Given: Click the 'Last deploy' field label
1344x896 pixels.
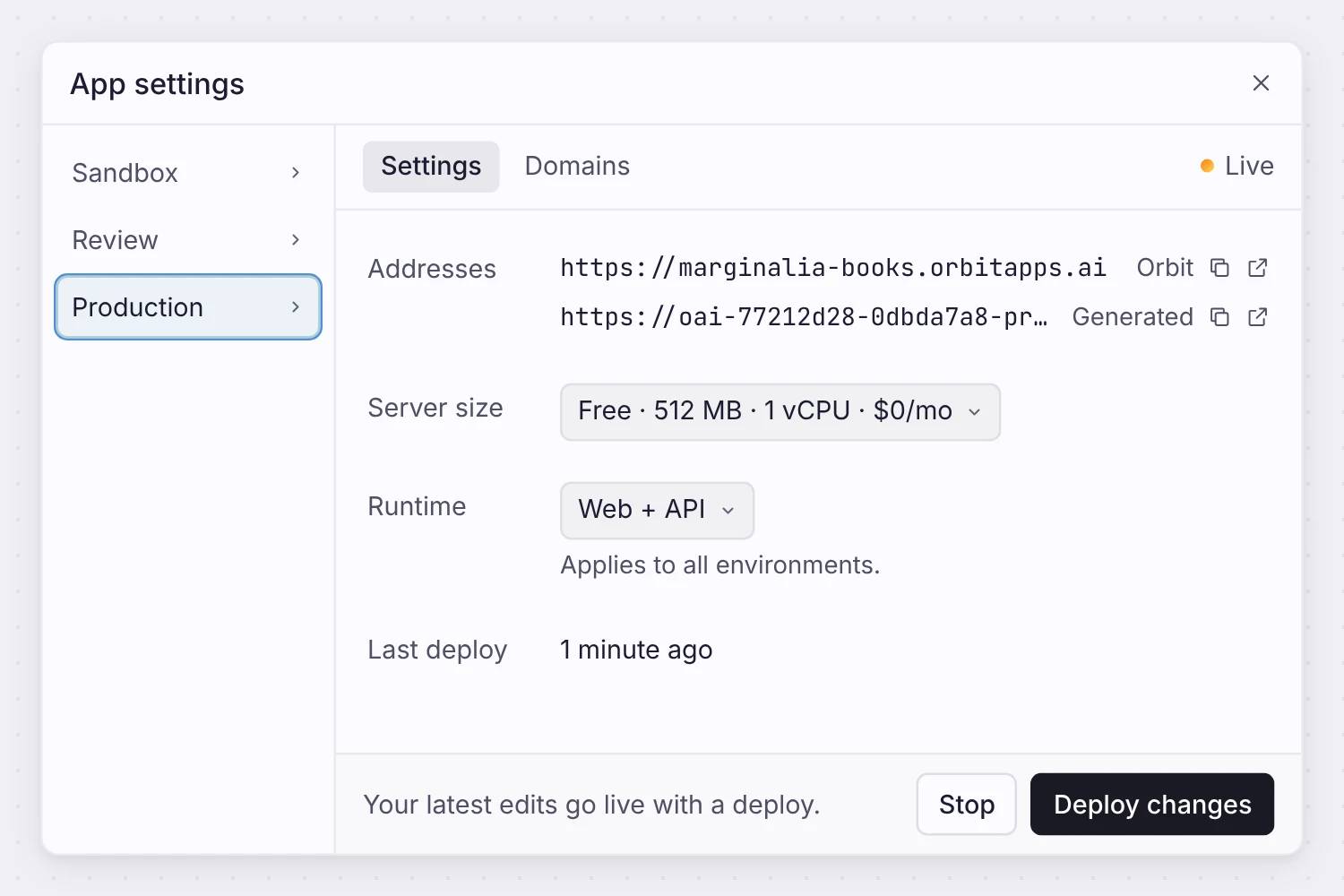Looking at the screenshot, I should pos(437,650).
